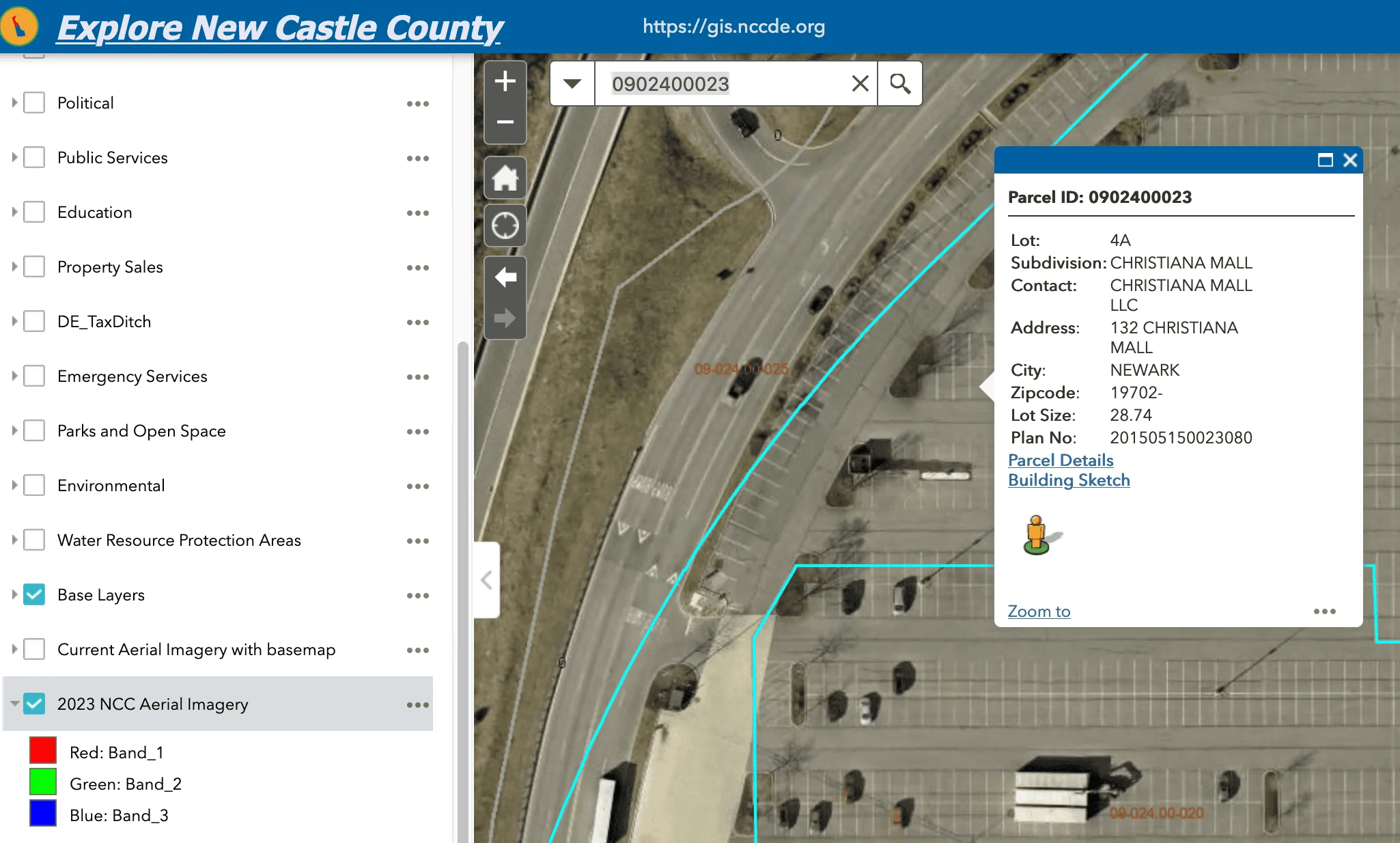Find my location button
The image size is (1400, 843).
[x=505, y=225]
